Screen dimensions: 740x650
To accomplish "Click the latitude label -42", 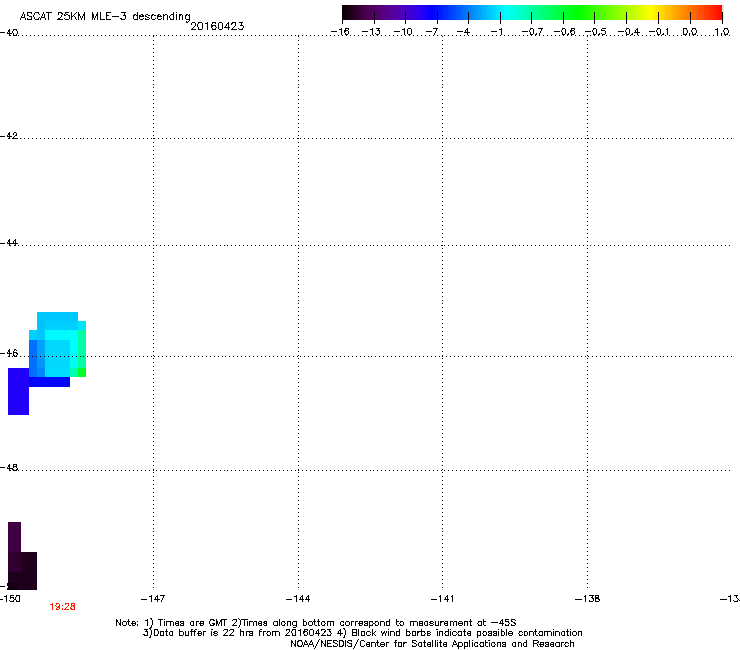I will (x=9, y=136).
